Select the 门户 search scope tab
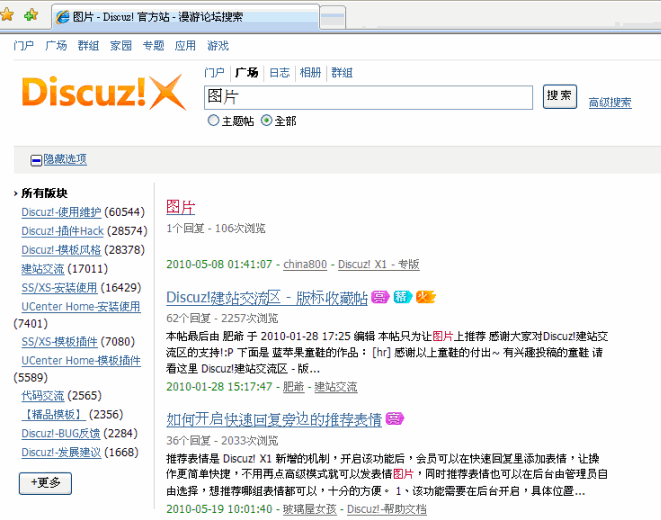 214,73
